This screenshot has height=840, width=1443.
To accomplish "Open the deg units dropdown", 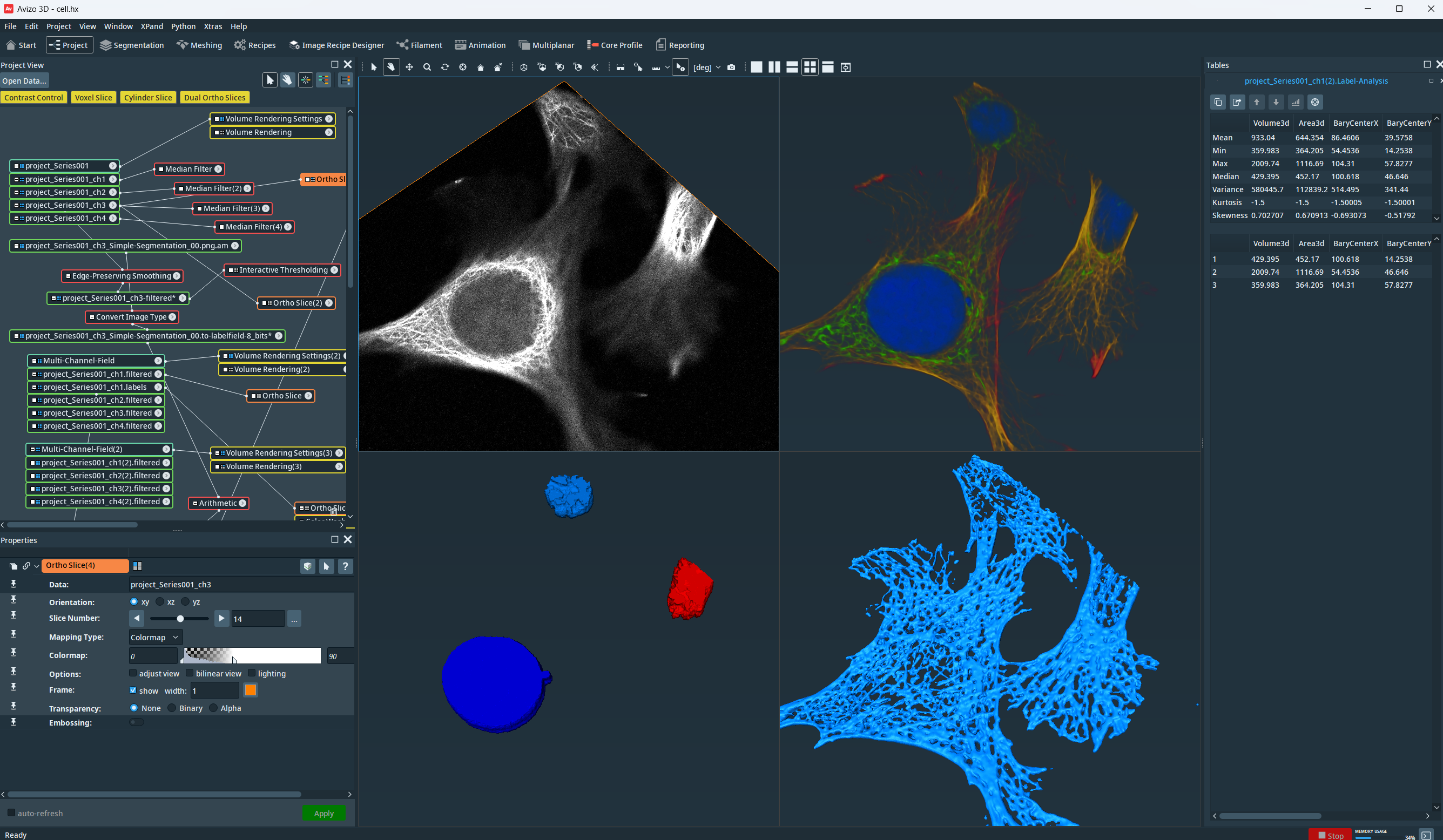I will click(x=718, y=67).
